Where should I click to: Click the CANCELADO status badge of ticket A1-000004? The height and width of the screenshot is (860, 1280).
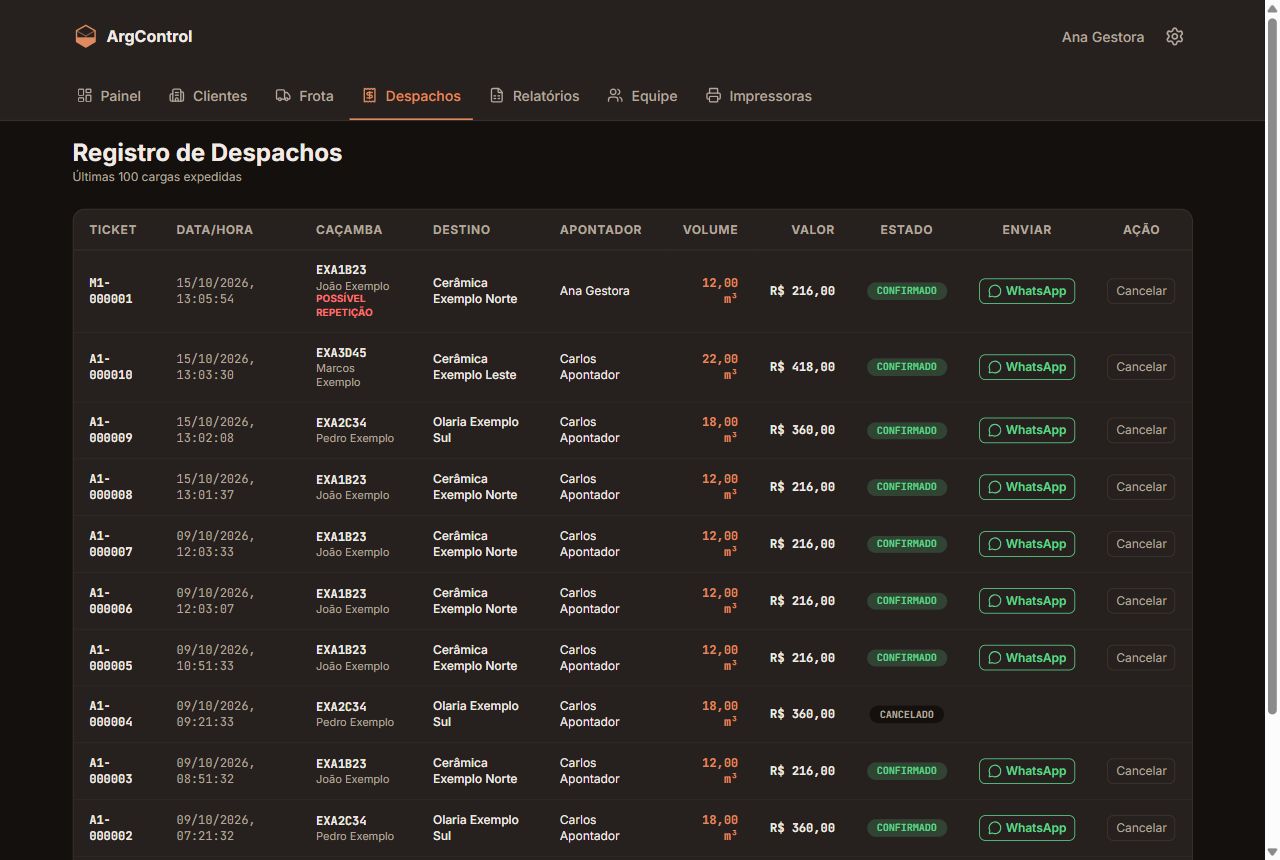click(907, 714)
